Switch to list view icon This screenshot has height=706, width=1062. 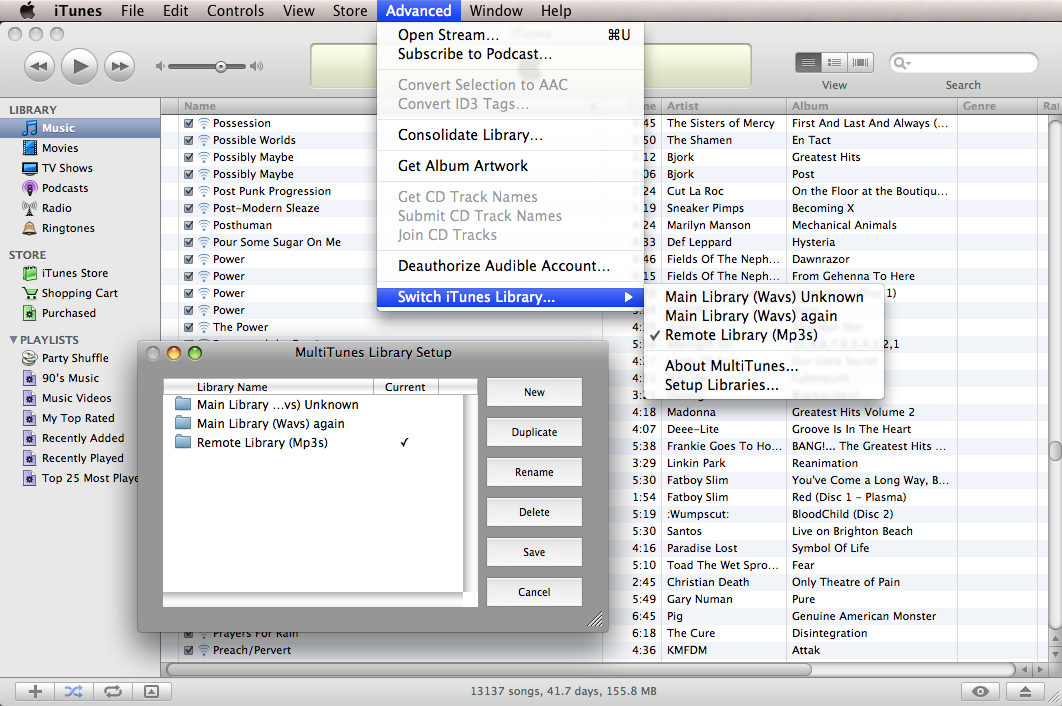click(x=808, y=63)
